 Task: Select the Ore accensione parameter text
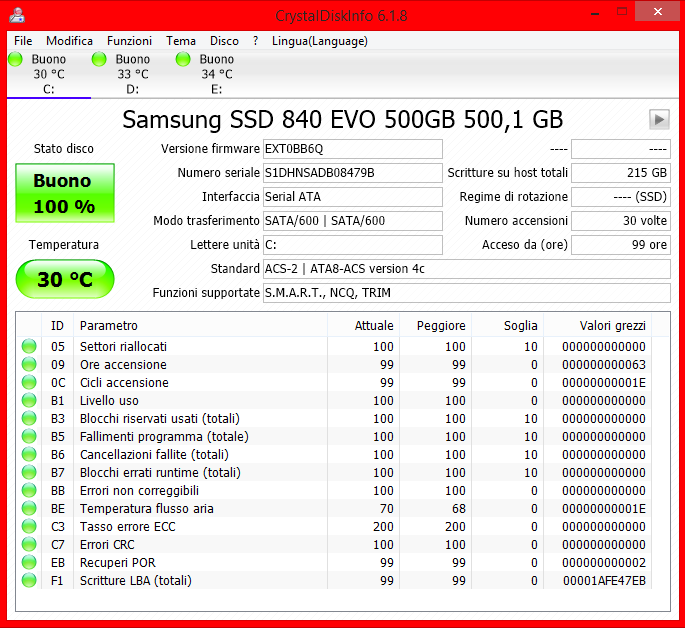(123, 364)
